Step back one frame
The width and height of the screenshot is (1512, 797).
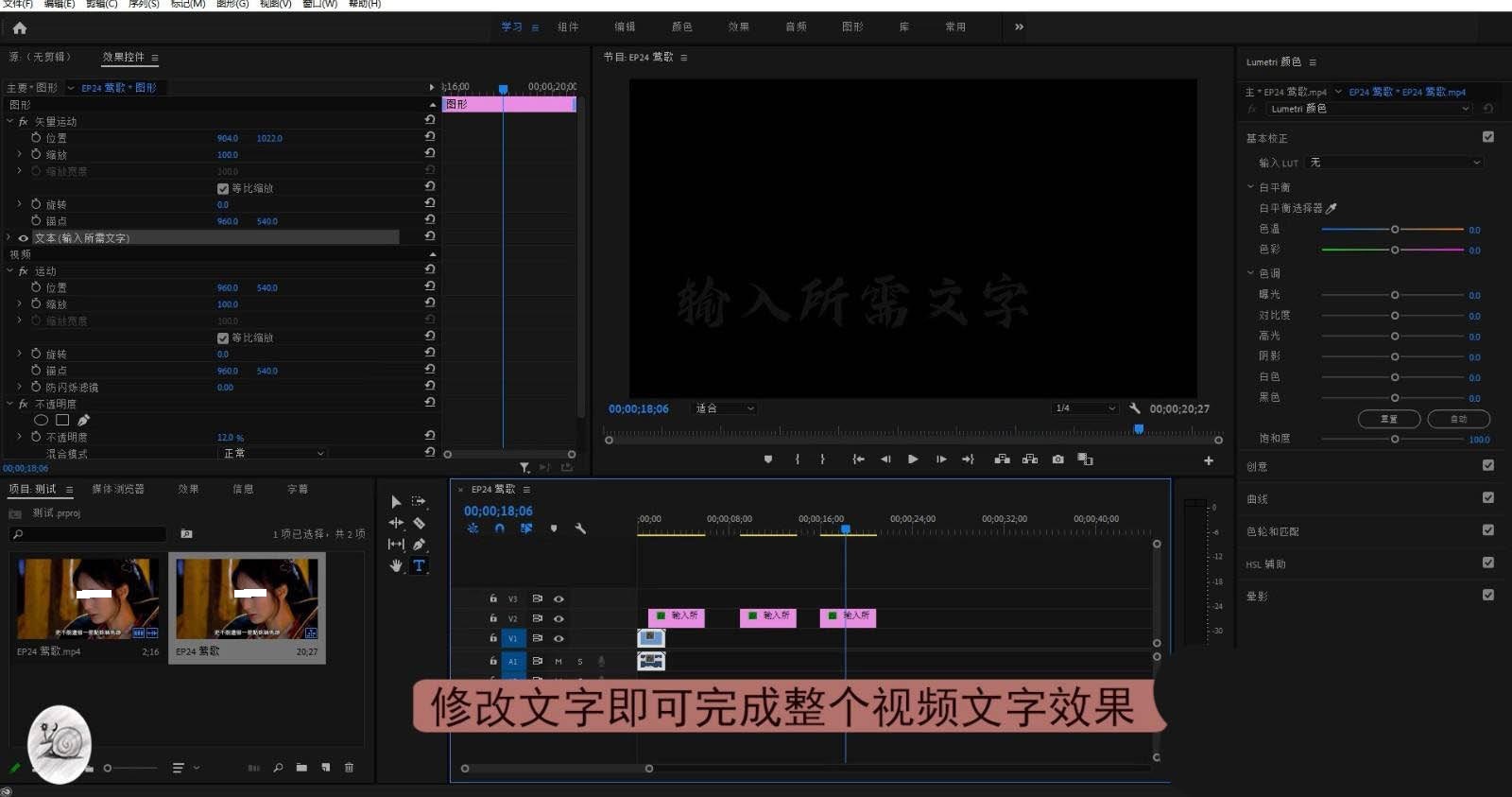click(x=885, y=459)
